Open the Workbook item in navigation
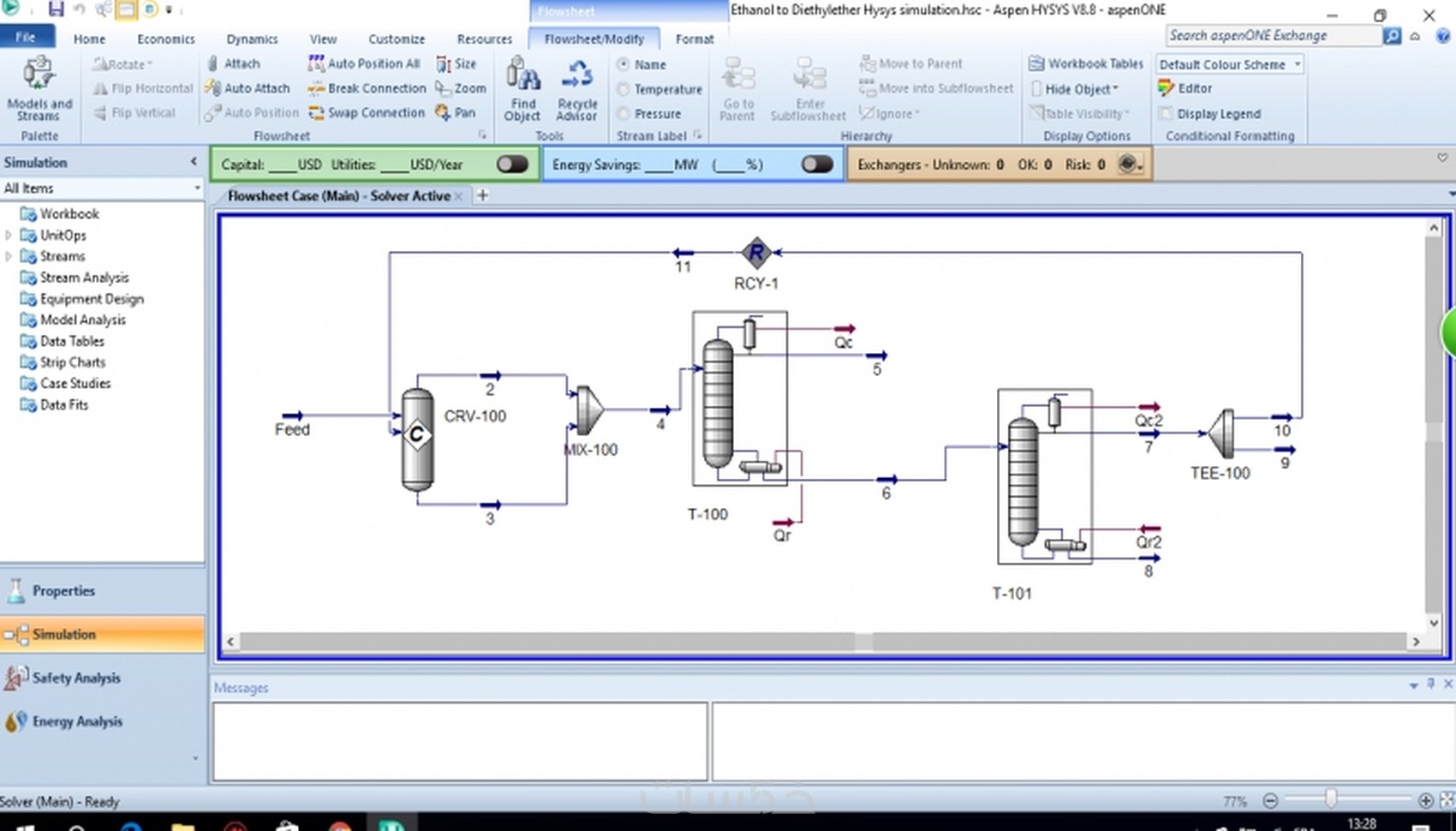Screen dimensions: 1456x831 (x=69, y=213)
